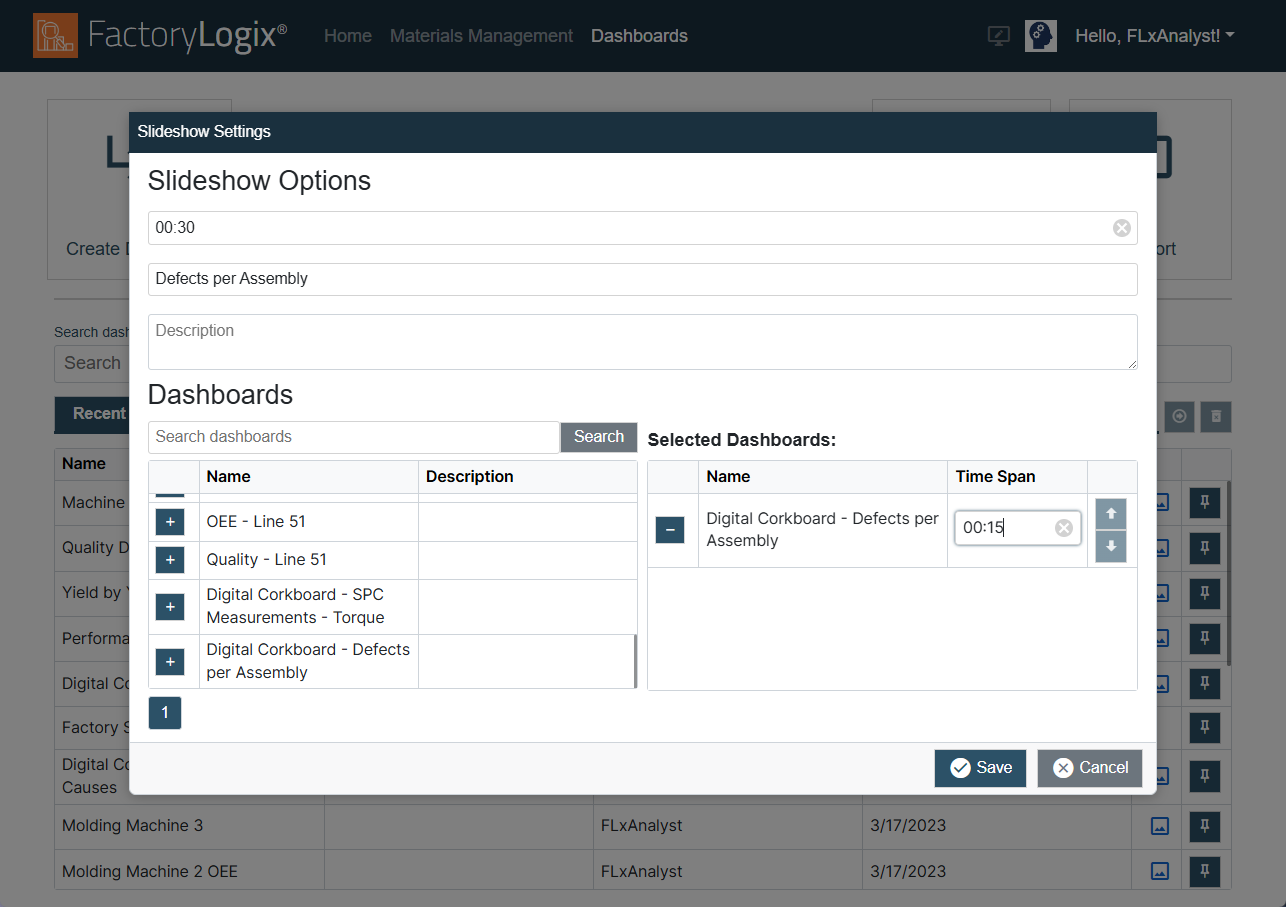Screen dimensions: 1286x907
Task: Expand the Hello, FLxAnalyst! user dropdown
Action: (1154, 36)
